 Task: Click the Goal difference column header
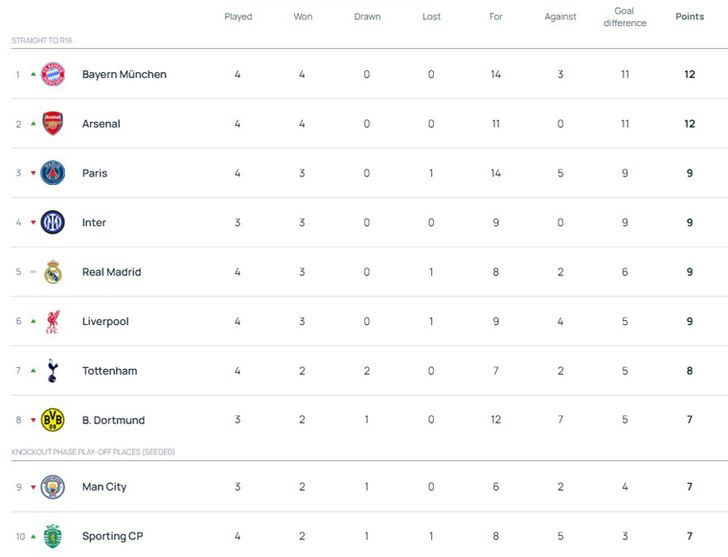pyautogui.click(x=624, y=17)
